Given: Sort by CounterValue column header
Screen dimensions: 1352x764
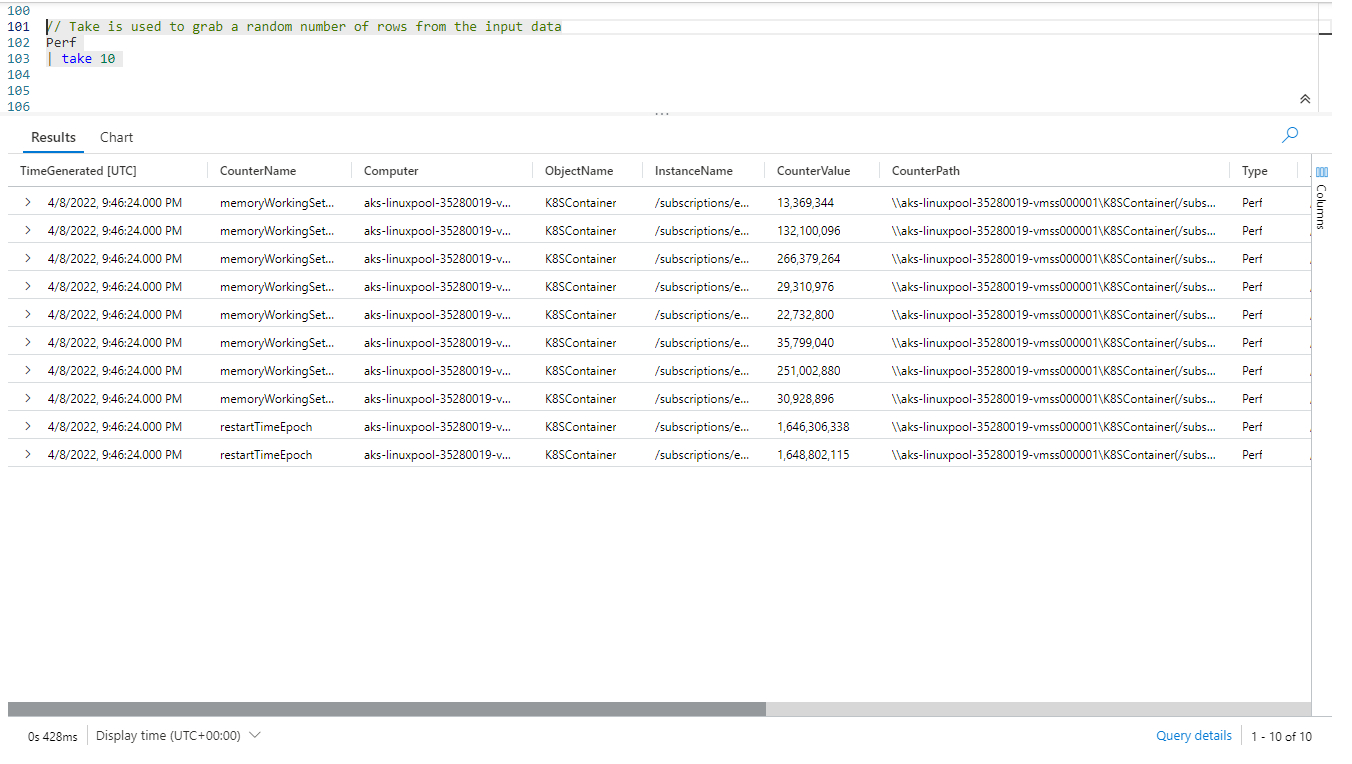Looking at the screenshot, I should coord(813,171).
